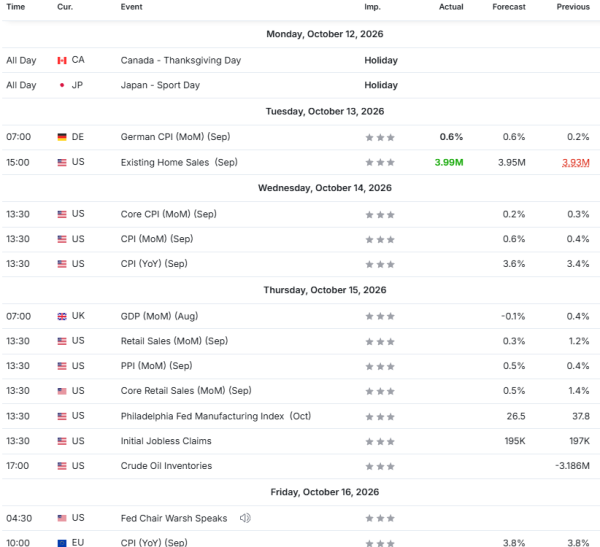Screen dimensions: 600x547
Task: Click importance stars for Fed Chair Warsh Speaks
Action: 380,518
